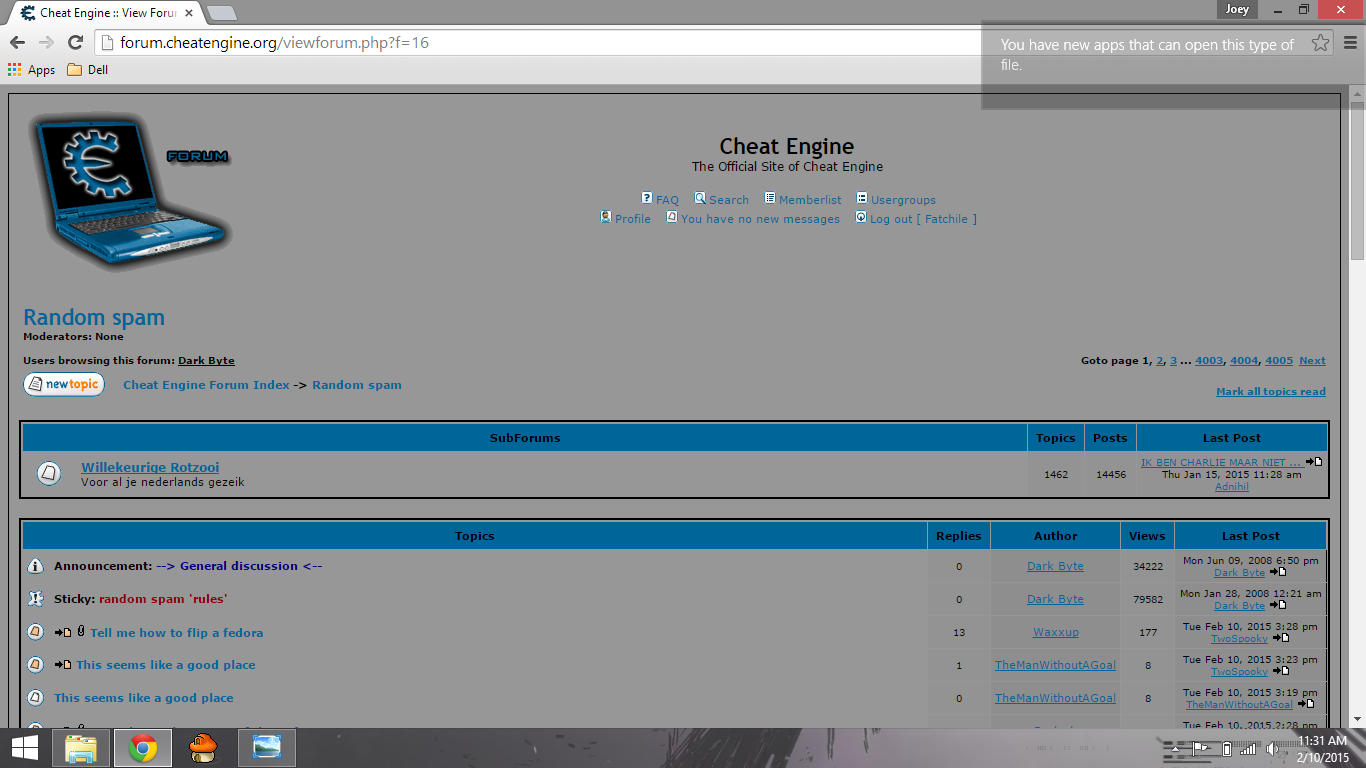This screenshot has width=1366, height=768.
Task: Click Log out Fatchile link
Action: tap(923, 219)
